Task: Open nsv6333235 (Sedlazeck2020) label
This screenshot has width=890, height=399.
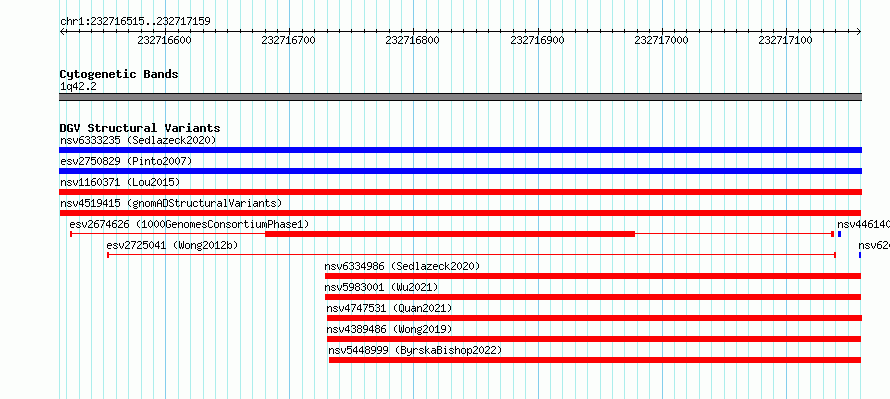Action: click(x=138, y=140)
